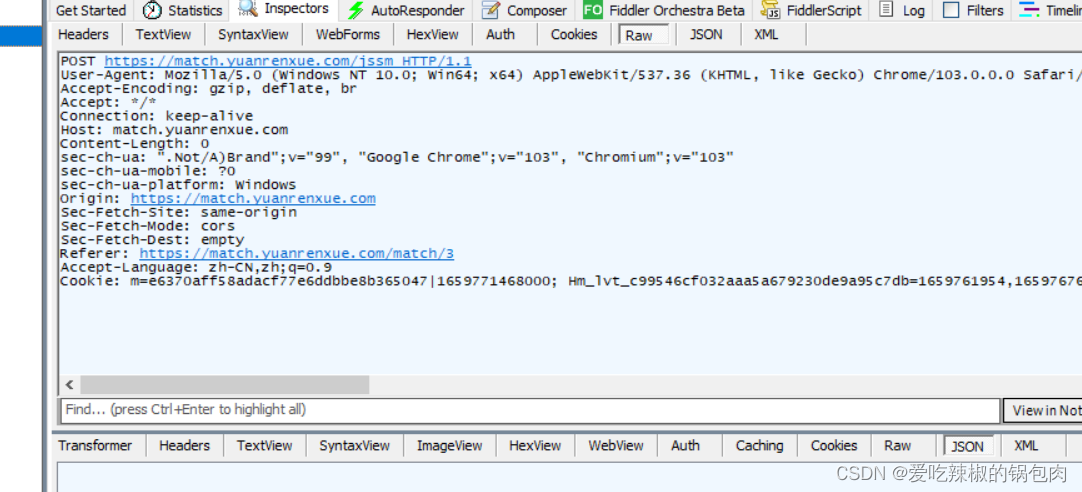Click the AutoResponder lightning icon
The height and width of the screenshot is (492, 1082).
tap(356, 10)
